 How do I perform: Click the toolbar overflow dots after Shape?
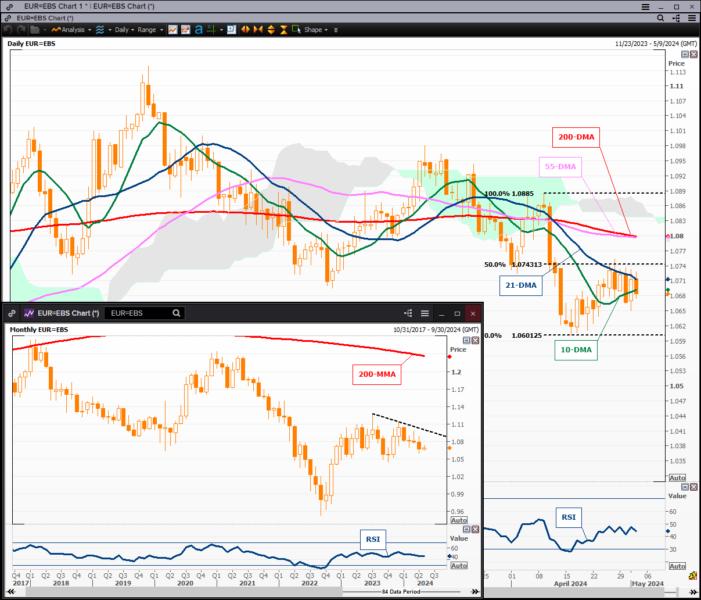pyautogui.click(x=336, y=30)
